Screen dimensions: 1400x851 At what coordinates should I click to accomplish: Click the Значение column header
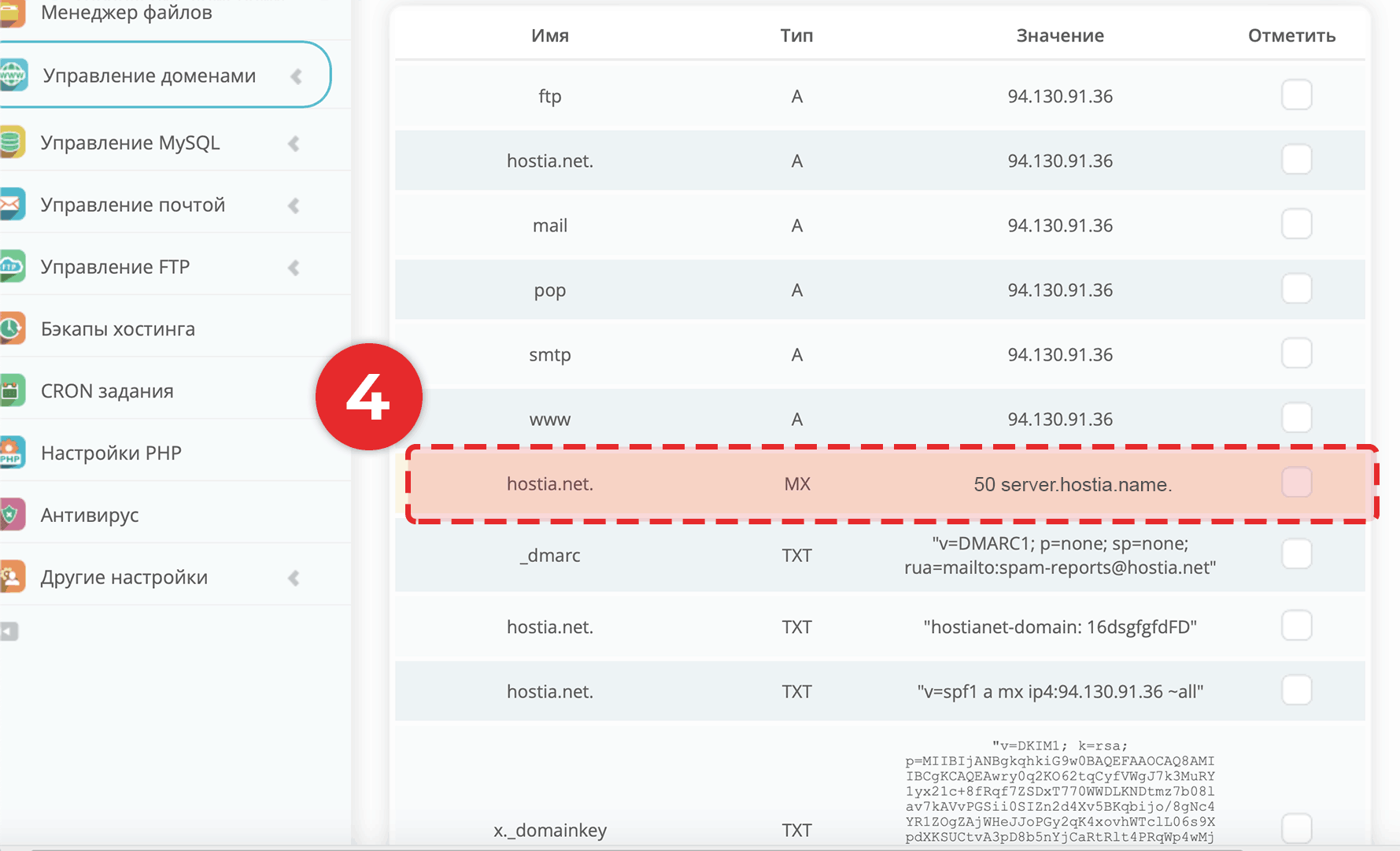coord(1060,35)
